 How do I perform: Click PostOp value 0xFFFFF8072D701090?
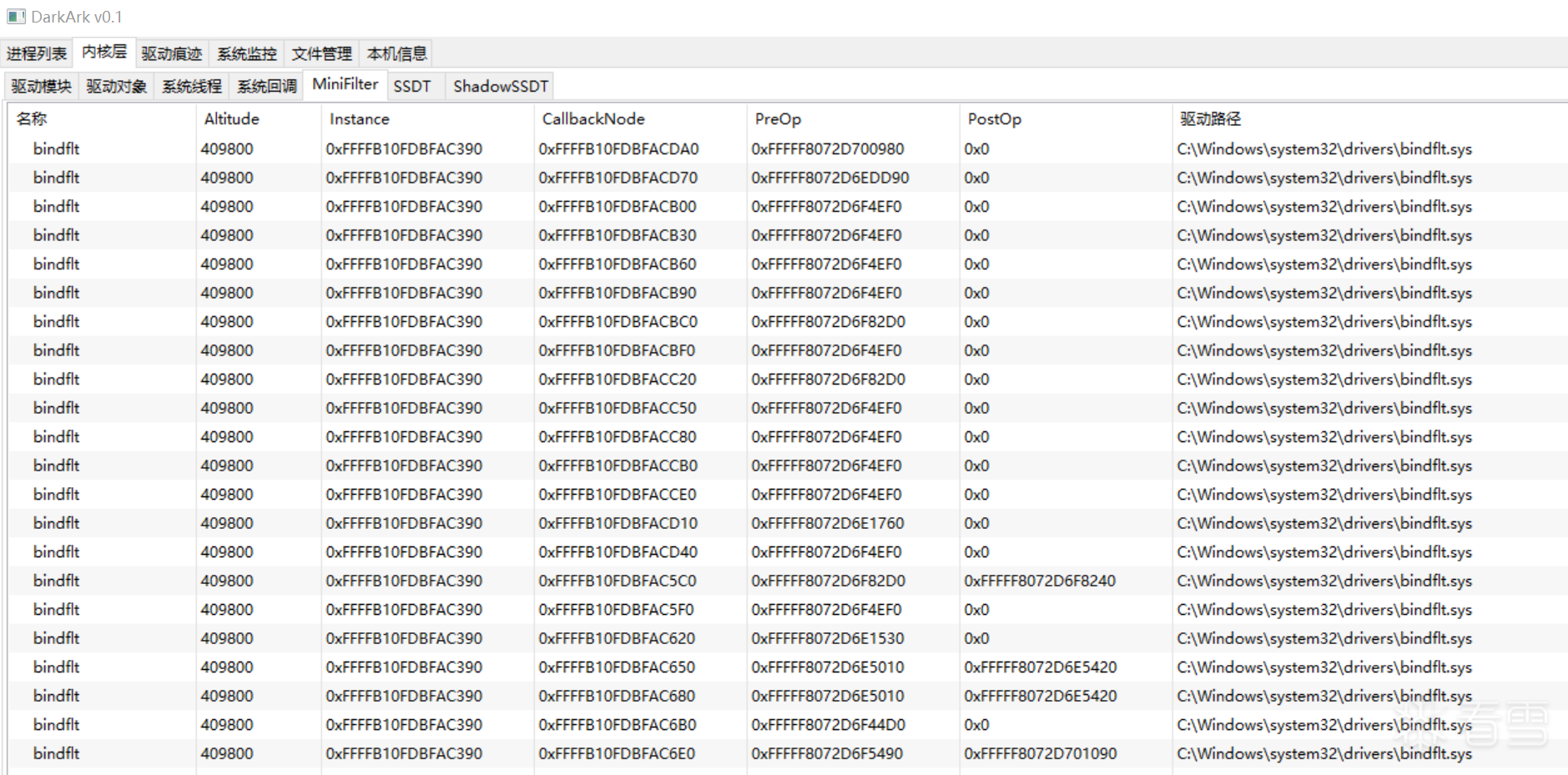(x=1040, y=754)
